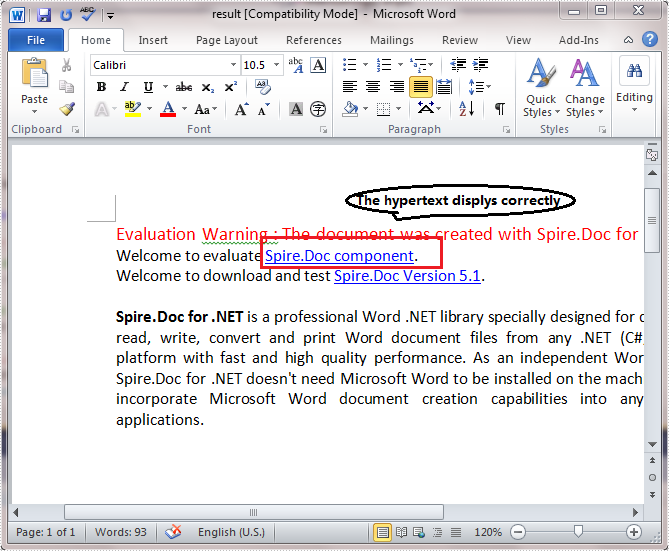Click the red Font Color button
The width and height of the screenshot is (669, 551).
pyautogui.click(x=168, y=109)
